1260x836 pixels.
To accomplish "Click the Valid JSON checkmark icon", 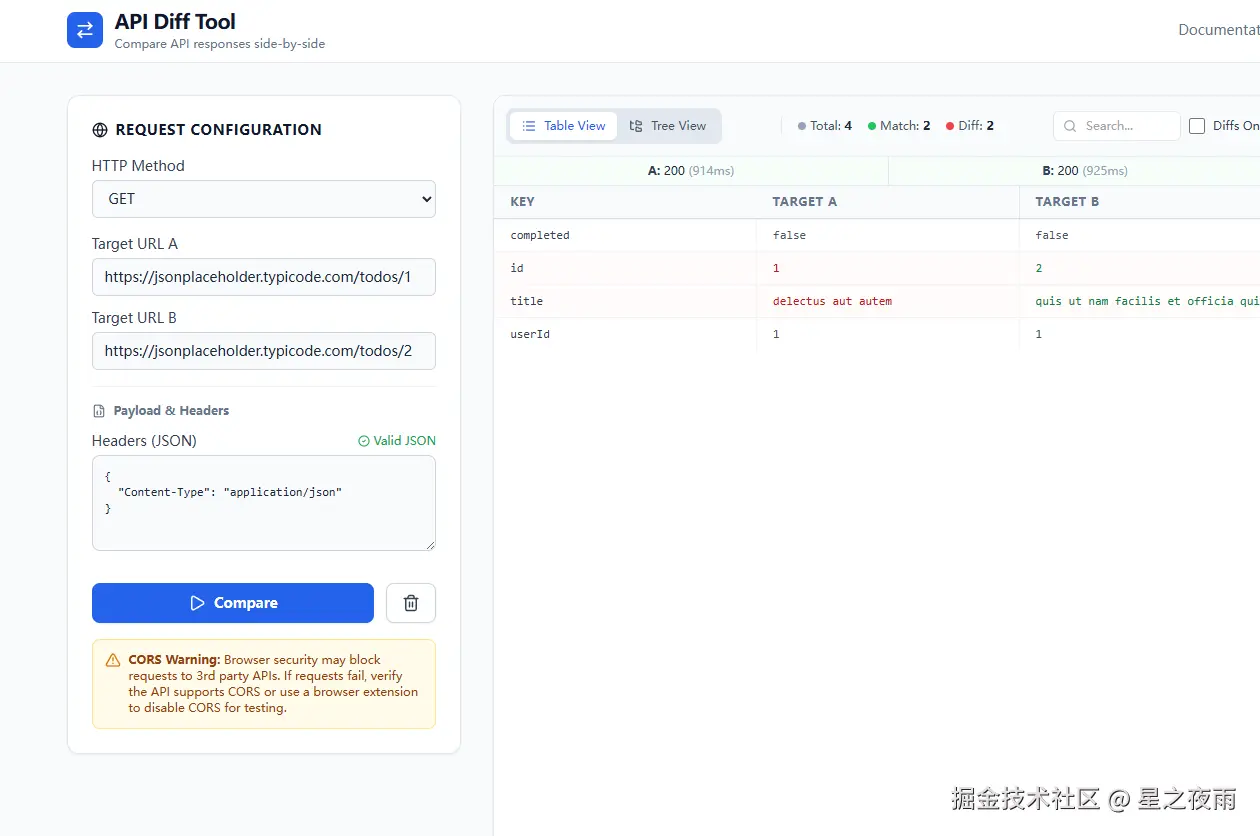I will pos(364,441).
